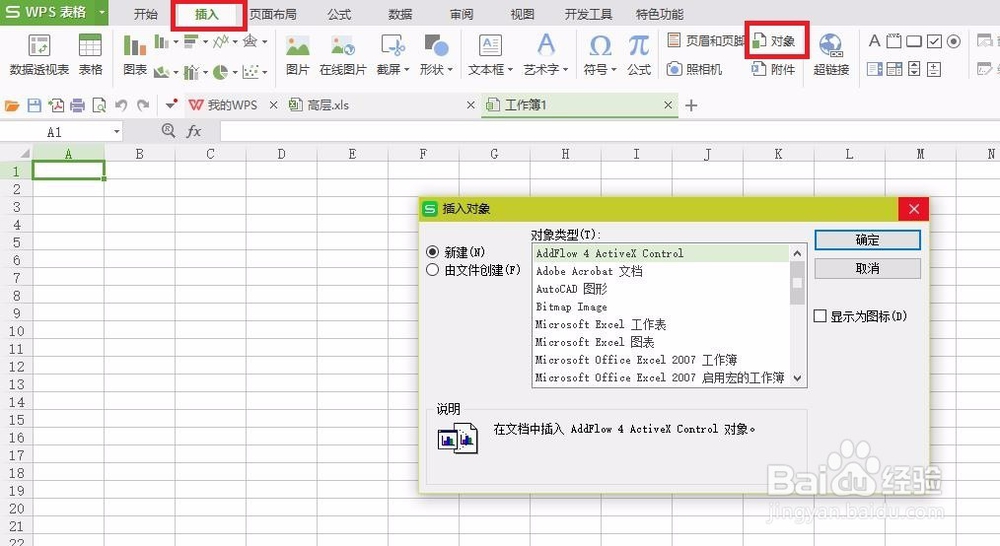This screenshot has width=1000, height=546.
Task: Insert a 文本框 text box
Action: point(490,55)
